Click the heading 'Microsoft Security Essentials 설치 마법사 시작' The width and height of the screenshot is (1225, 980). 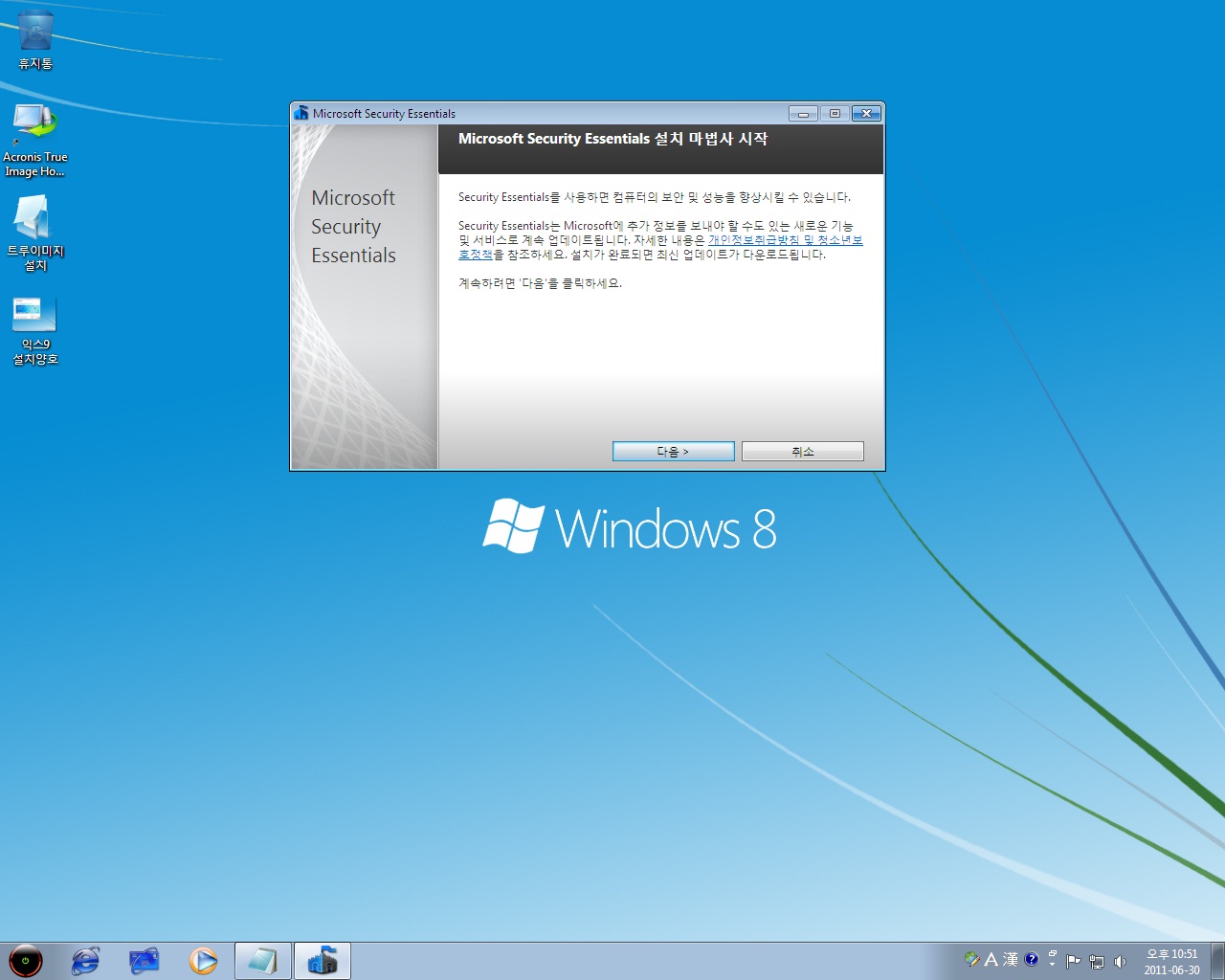click(613, 139)
